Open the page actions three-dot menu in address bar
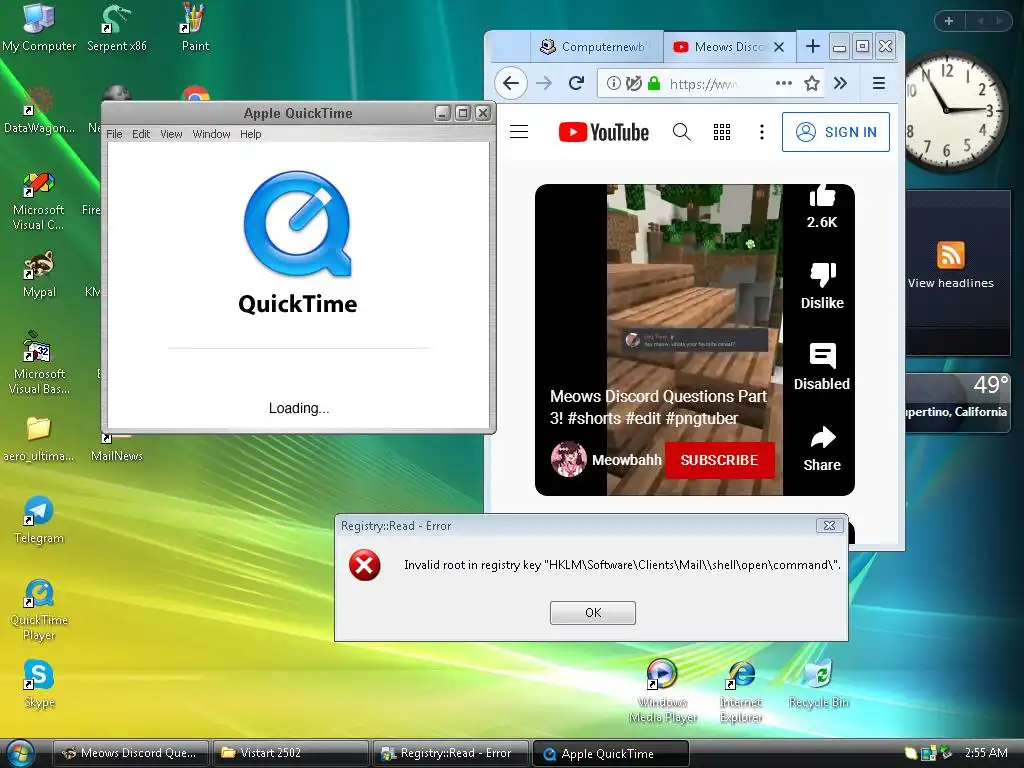 [x=784, y=83]
